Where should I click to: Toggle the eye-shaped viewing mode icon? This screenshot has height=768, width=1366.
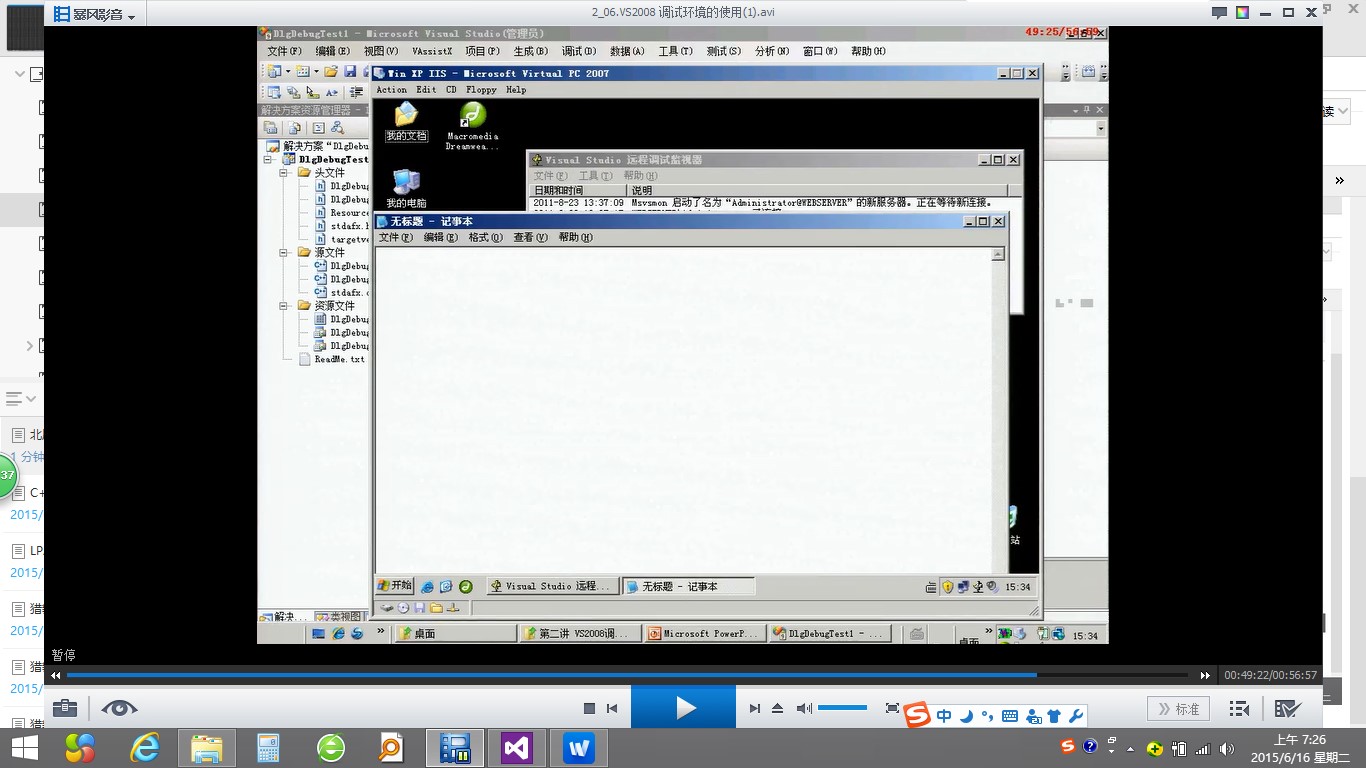pos(119,708)
